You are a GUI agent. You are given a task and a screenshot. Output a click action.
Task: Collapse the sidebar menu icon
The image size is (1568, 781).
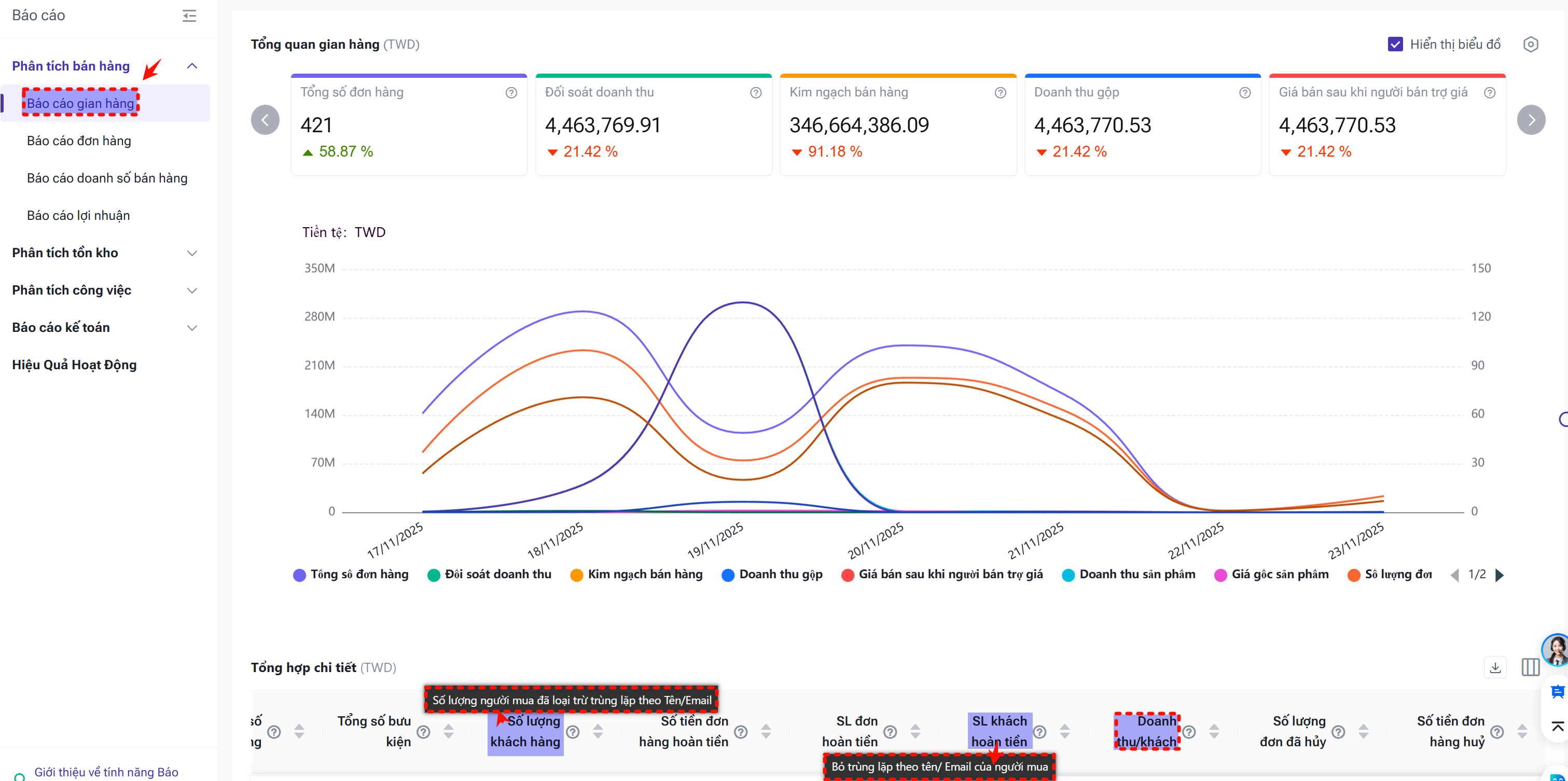(189, 16)
